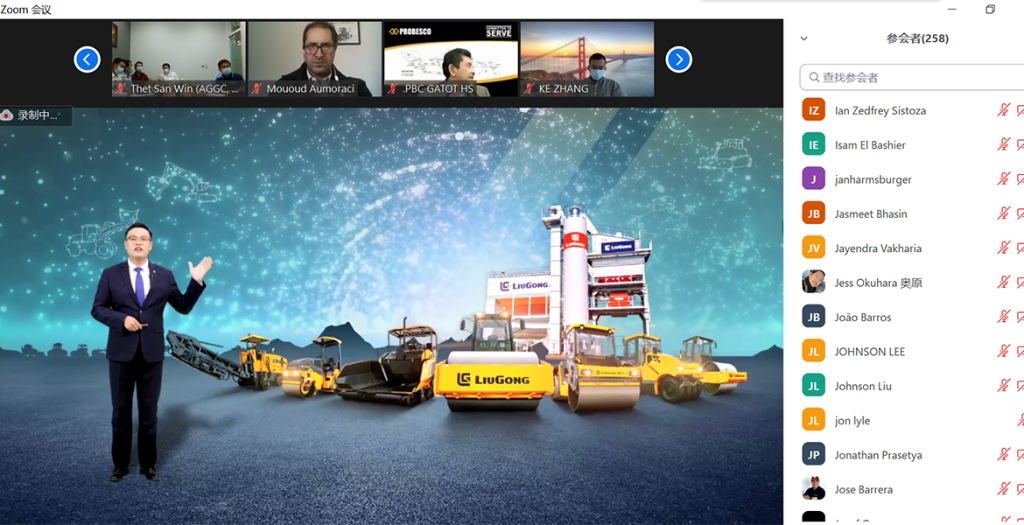Click Jonathan Prasetya's JP avatar icon

[x=813, y=454]
